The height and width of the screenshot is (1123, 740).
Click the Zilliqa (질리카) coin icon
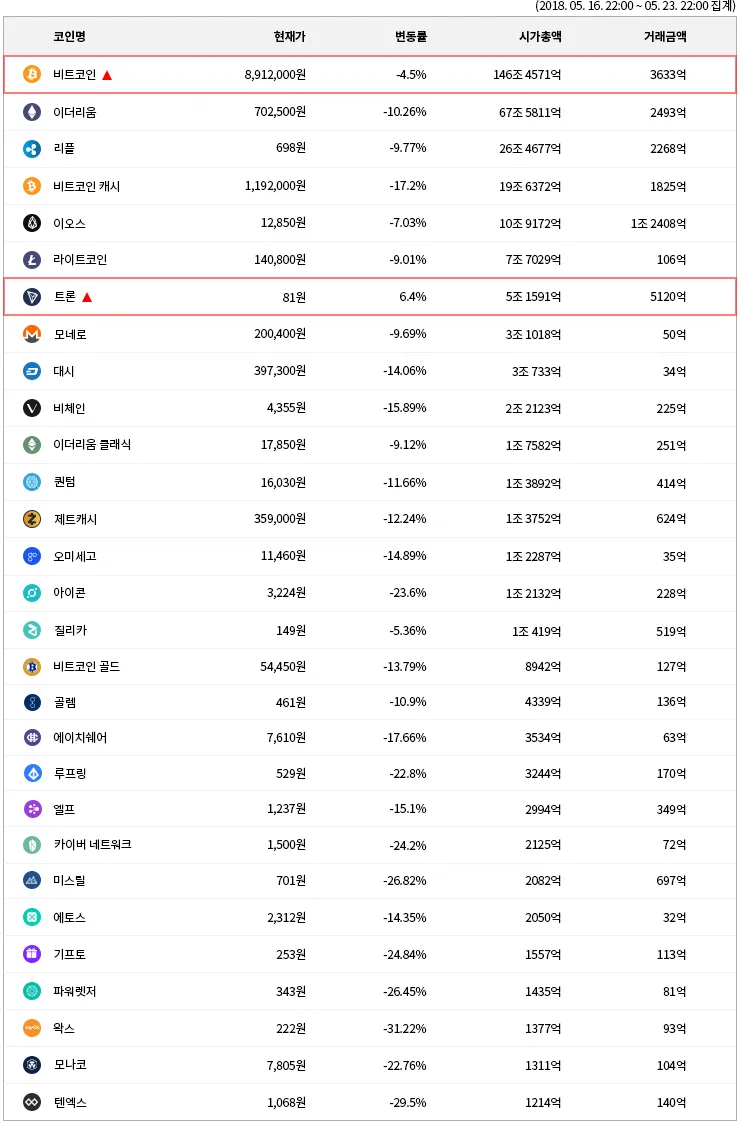coord(32,630)
